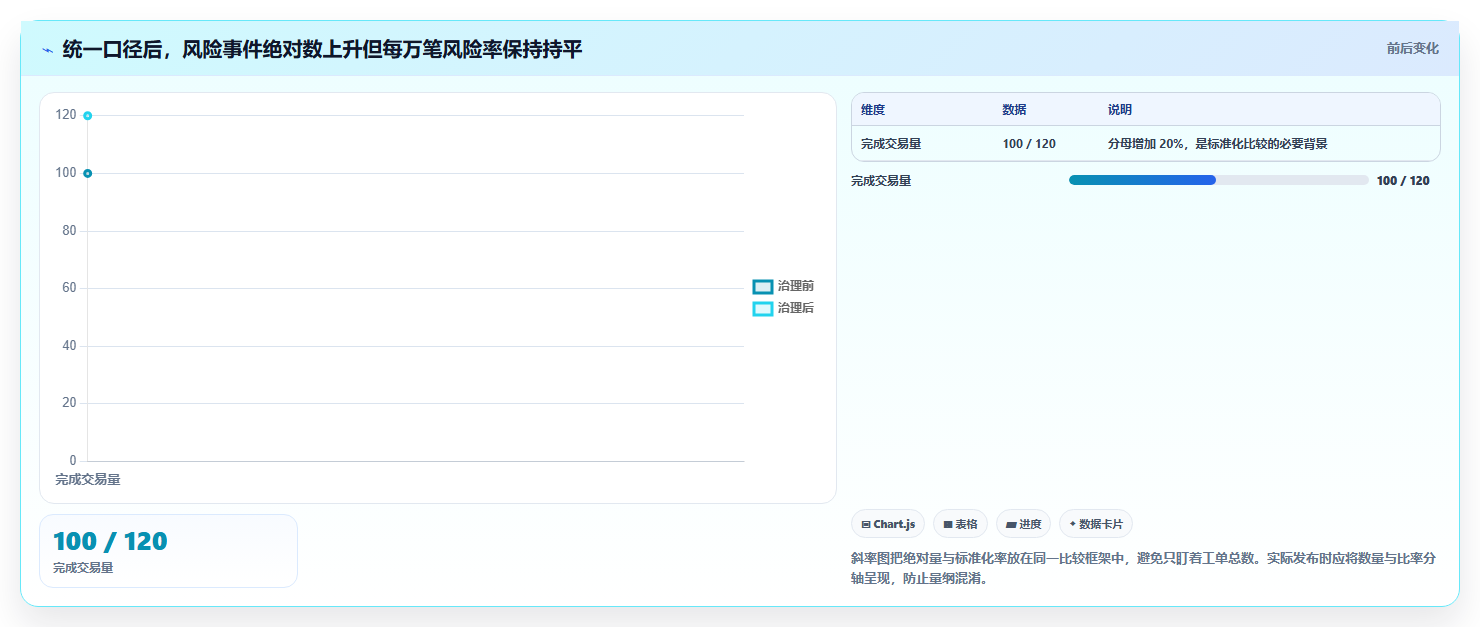
Task: Click the 维度 column header
Action: 873,110
